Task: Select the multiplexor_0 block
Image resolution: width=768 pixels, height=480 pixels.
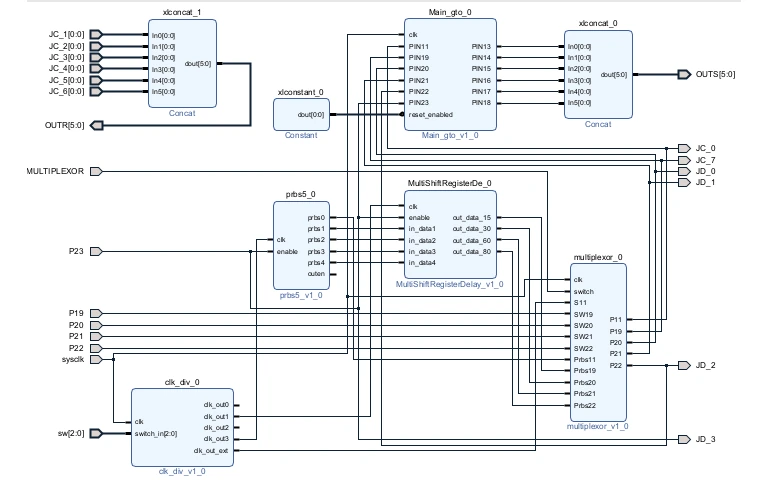Action: point(598,342)
